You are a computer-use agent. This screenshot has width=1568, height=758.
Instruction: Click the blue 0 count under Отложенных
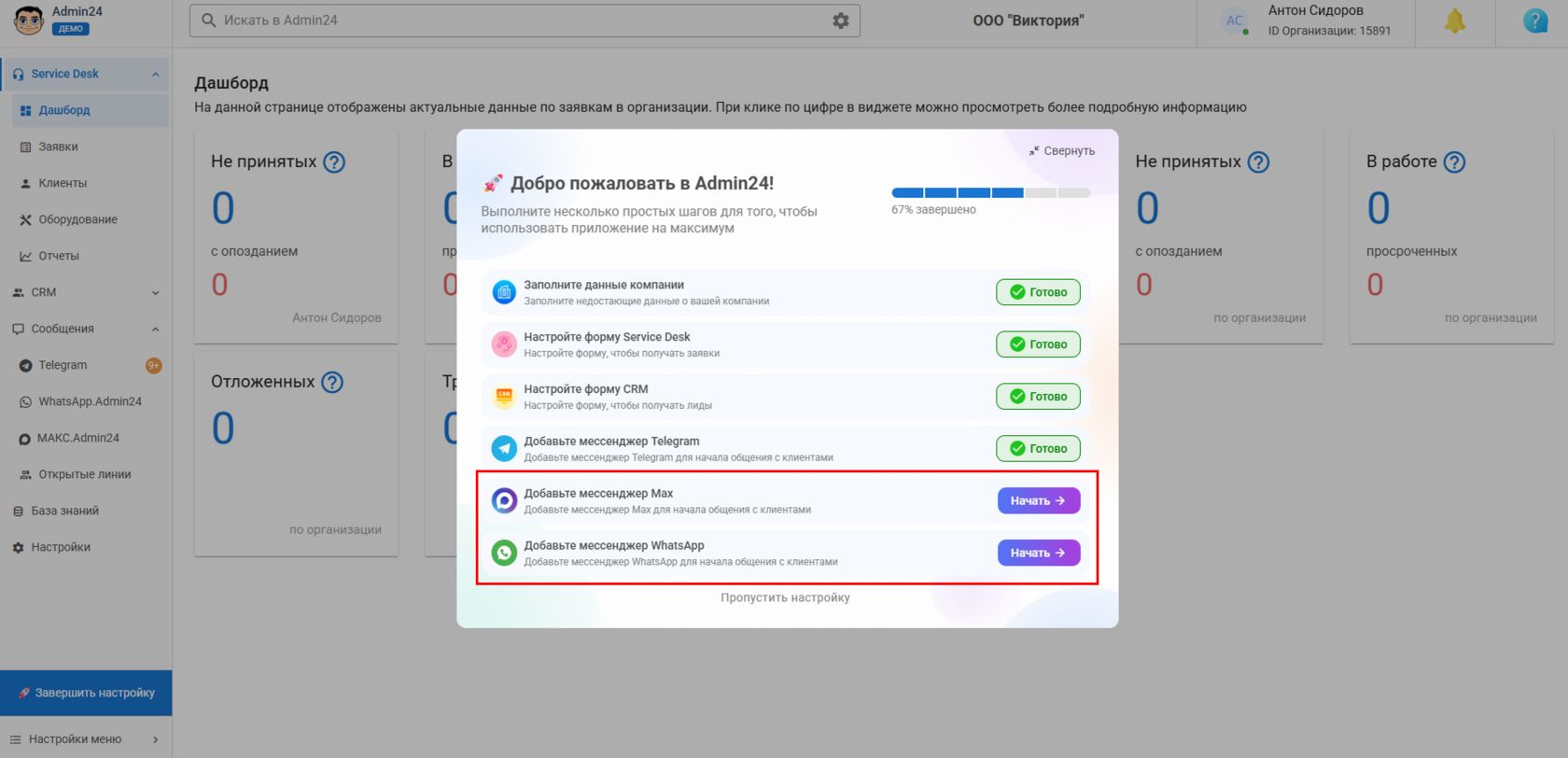point(223,428)
